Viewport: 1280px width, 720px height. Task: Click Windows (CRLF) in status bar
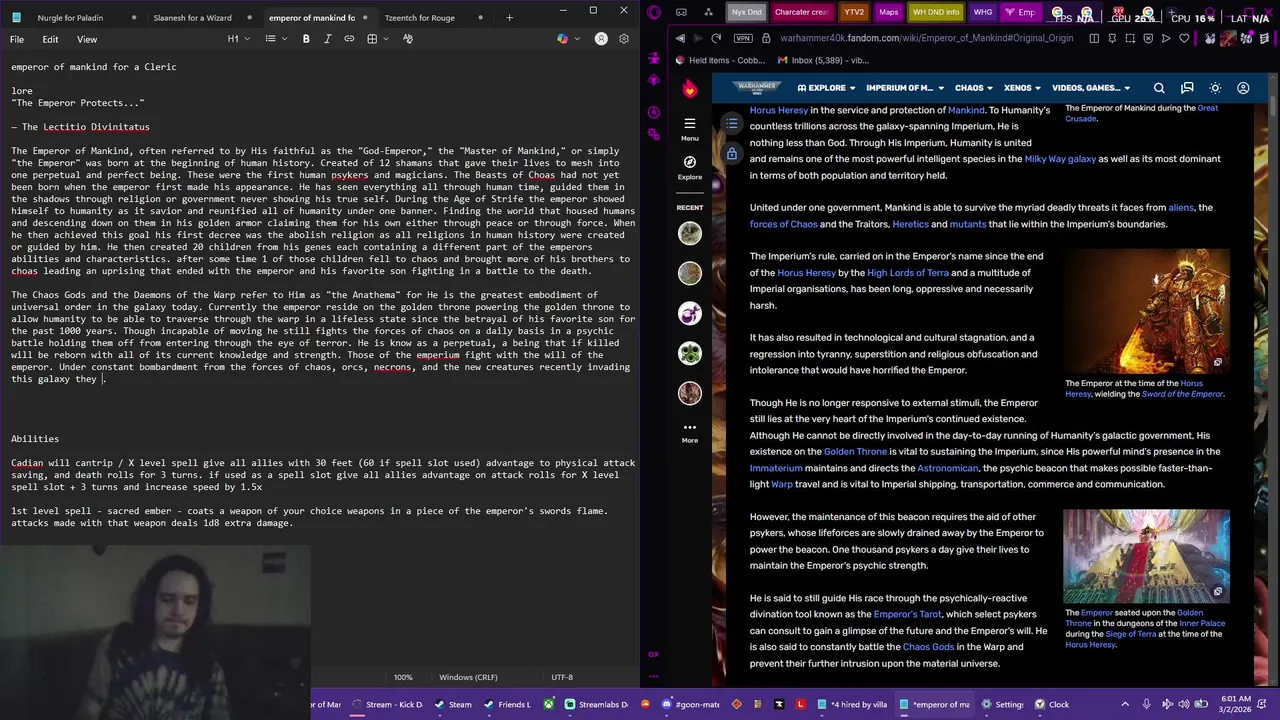tap(468, 677)
